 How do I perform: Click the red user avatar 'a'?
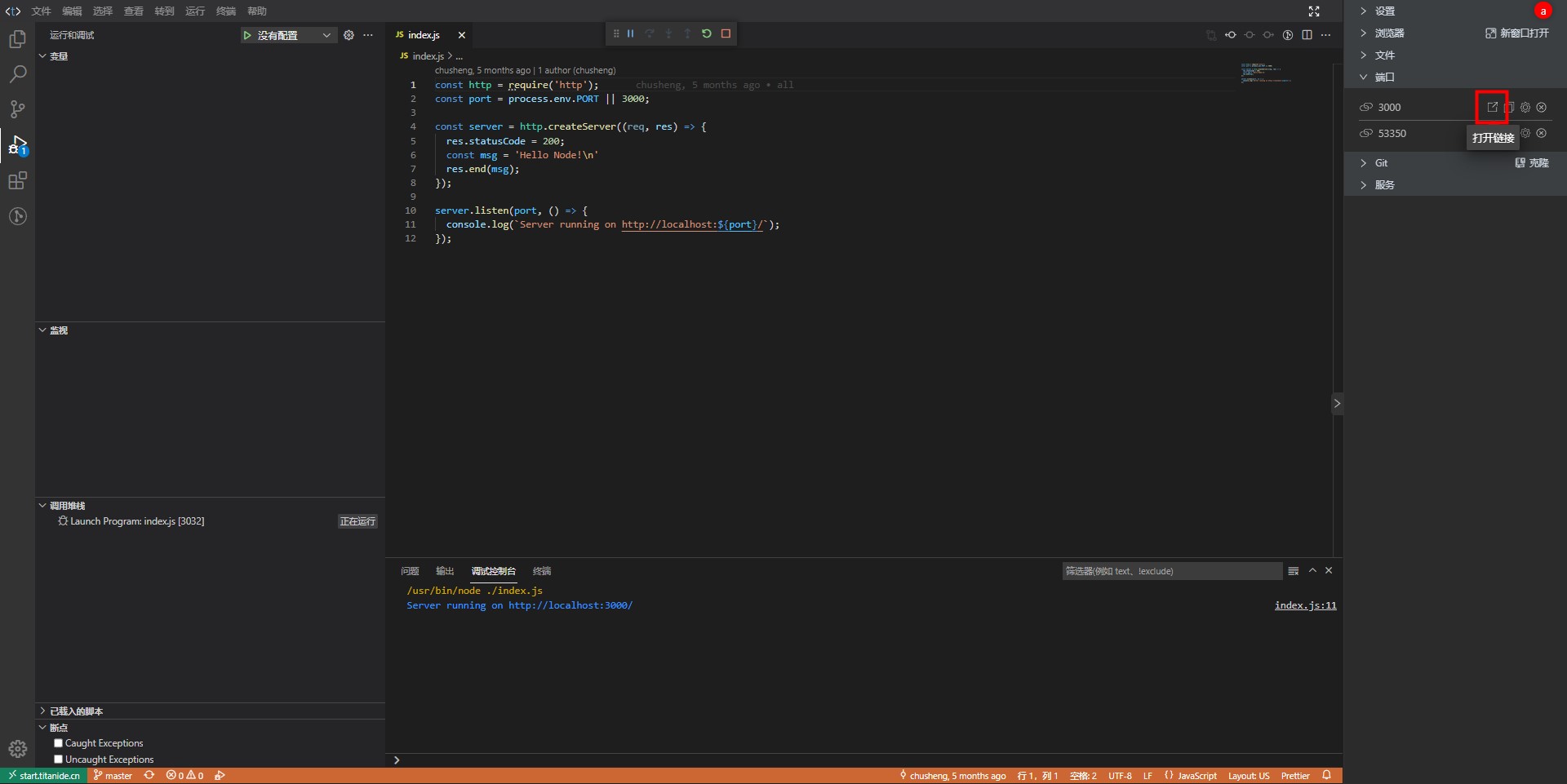pos(1543,11)
